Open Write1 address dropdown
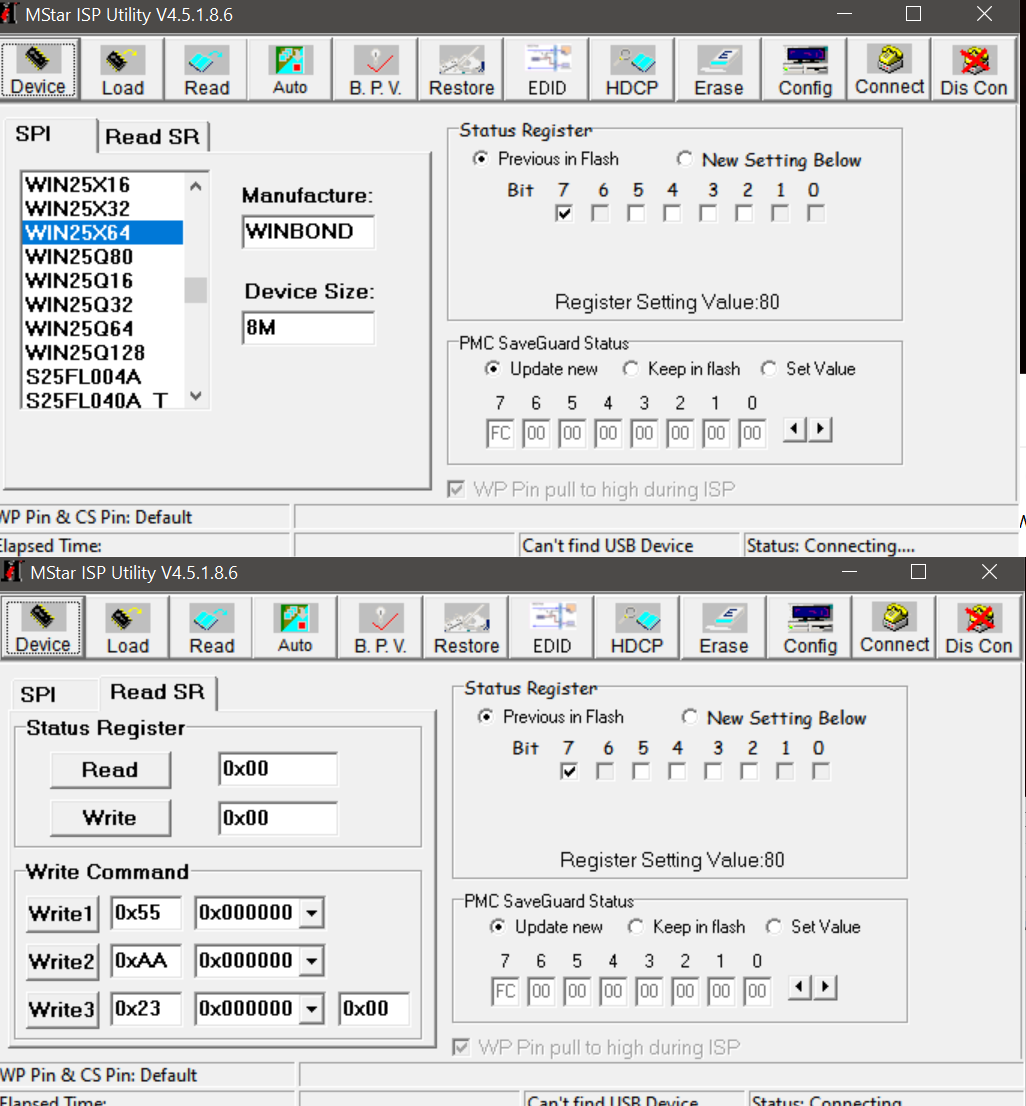Image resolution: width=1026 pixels, height=1106 pixels. click(x=311, y=913)
